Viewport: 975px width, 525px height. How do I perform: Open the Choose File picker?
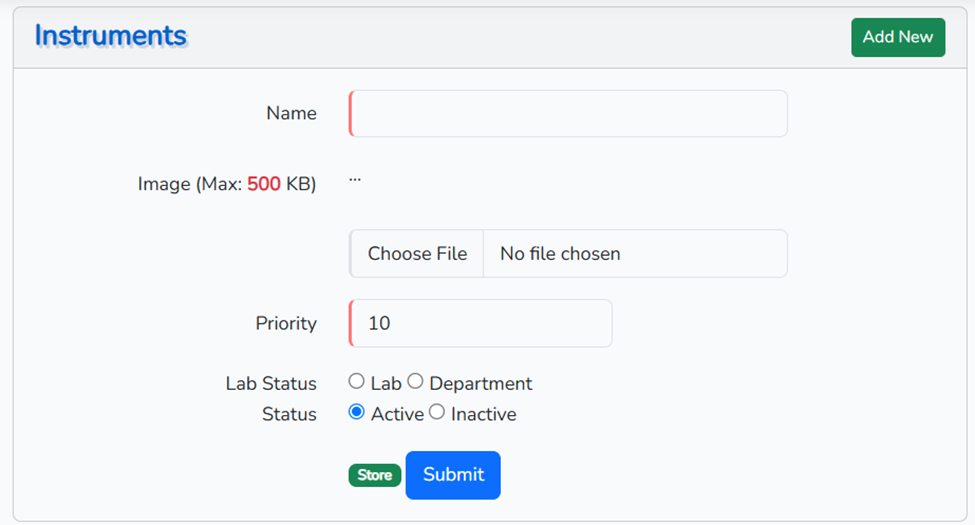[417, 254]
